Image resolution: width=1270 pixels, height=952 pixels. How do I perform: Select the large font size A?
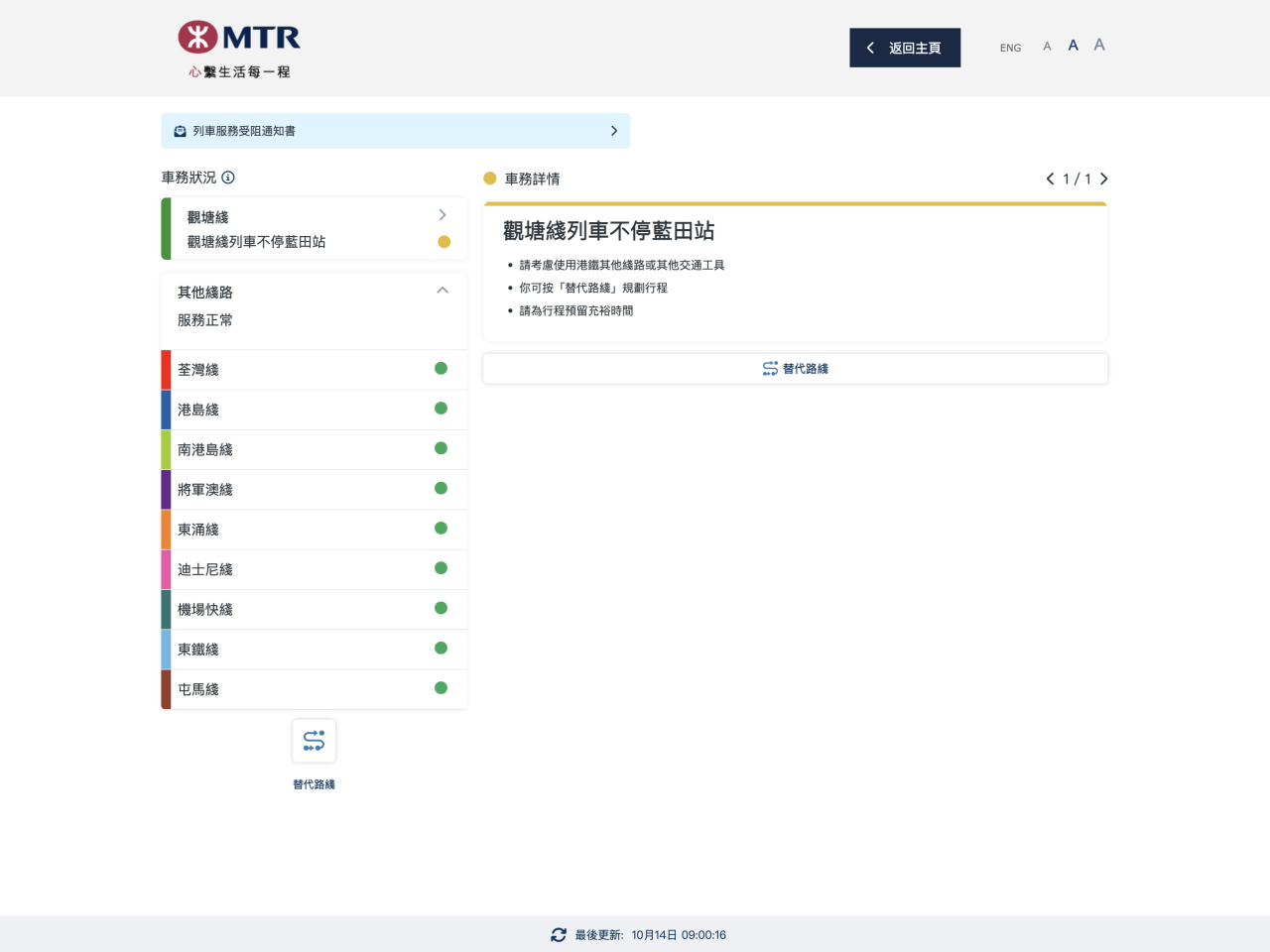pos(1099,45)
